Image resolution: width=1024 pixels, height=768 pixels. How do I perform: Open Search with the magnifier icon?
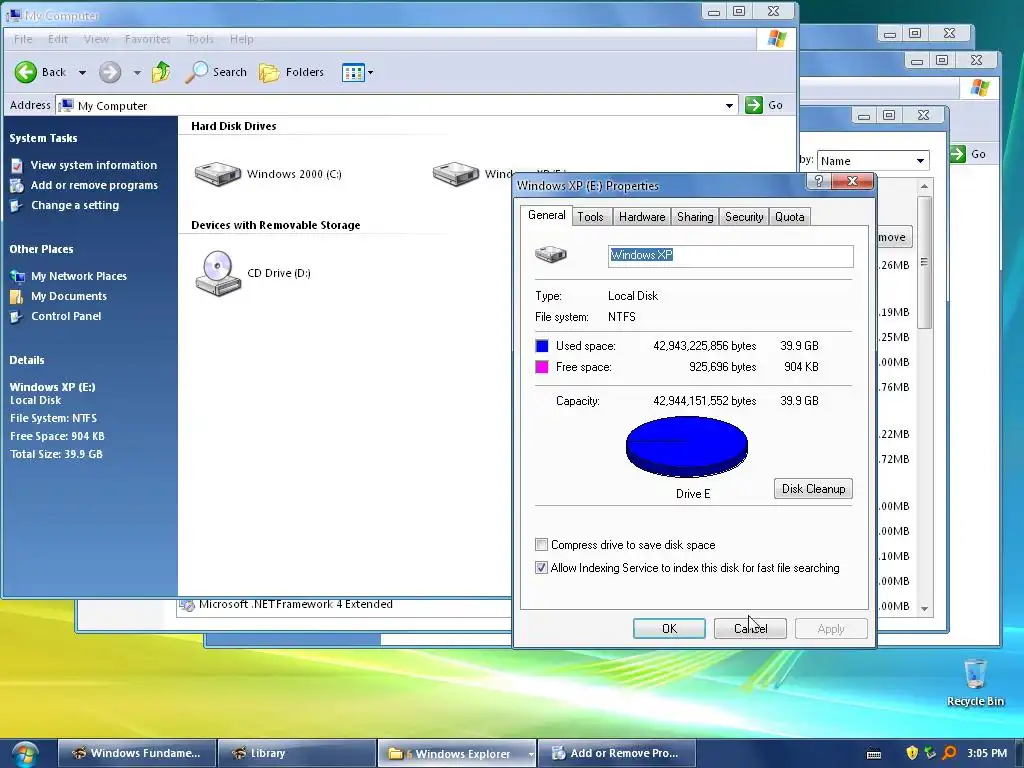point(196,72)
